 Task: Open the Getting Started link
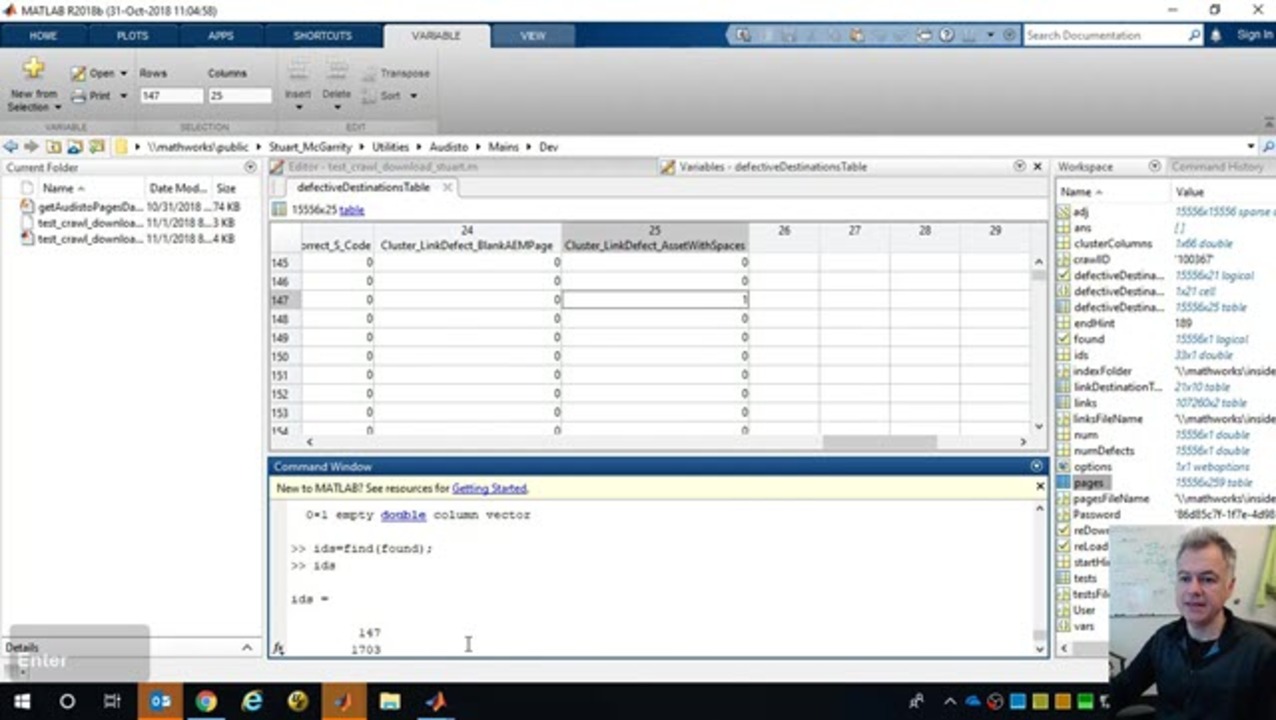[489, 488]
